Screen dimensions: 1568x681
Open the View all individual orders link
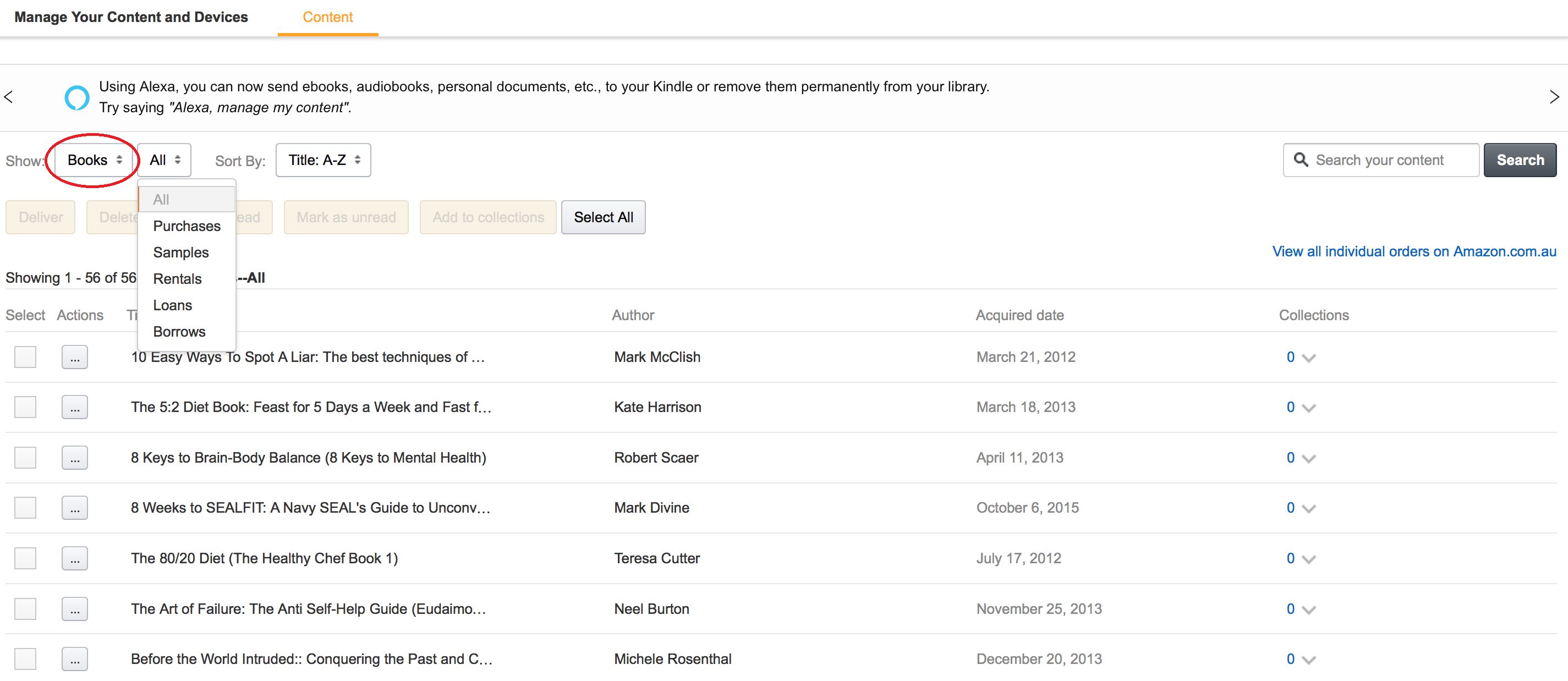(x=1413, y=251)
